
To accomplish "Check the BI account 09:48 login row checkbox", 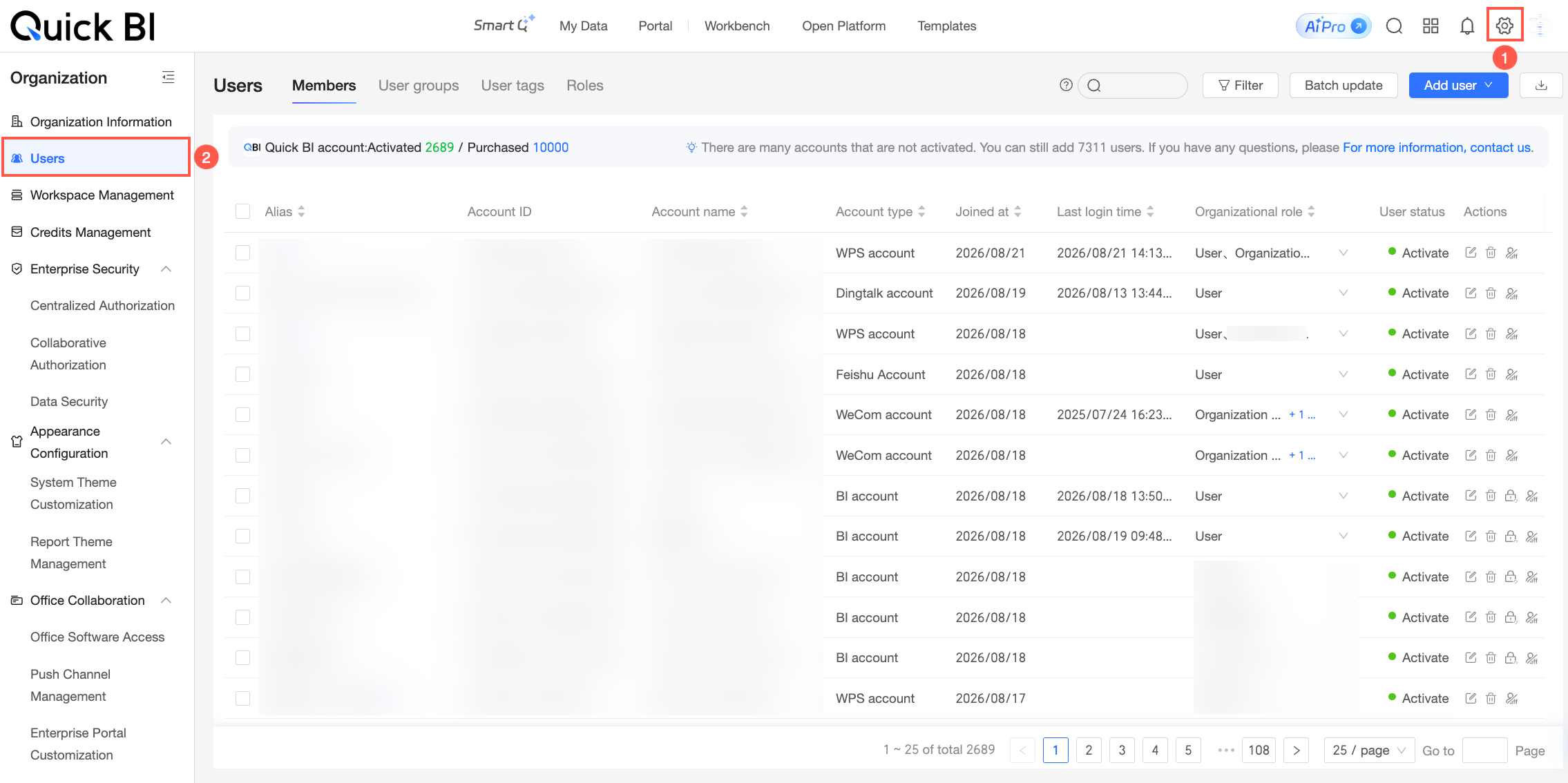I will 242,536.
